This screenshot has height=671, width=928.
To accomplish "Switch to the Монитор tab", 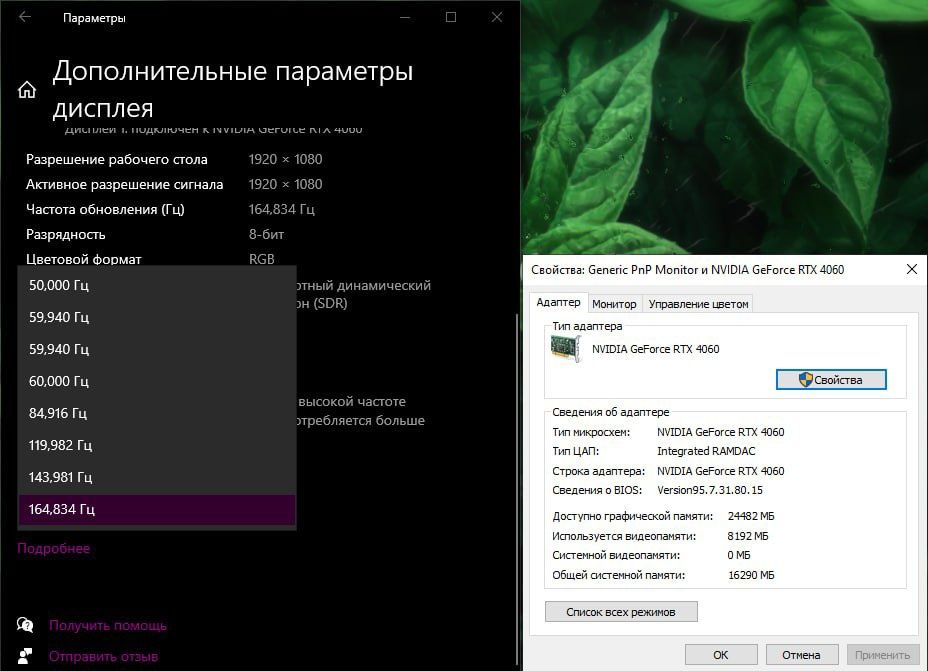I will coord(614,304).
